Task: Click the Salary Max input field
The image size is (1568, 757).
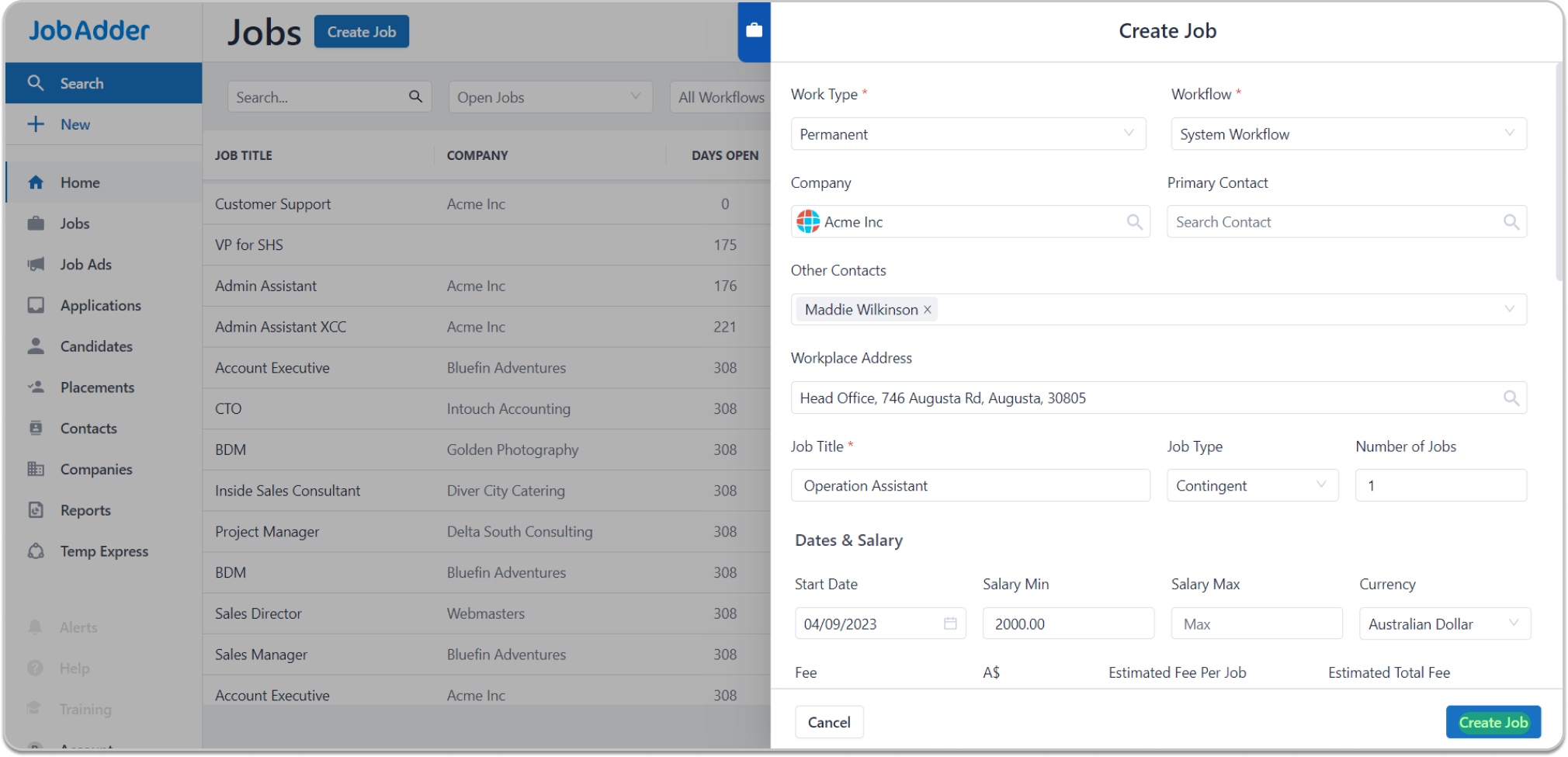Action: [x=1256, y=623]
